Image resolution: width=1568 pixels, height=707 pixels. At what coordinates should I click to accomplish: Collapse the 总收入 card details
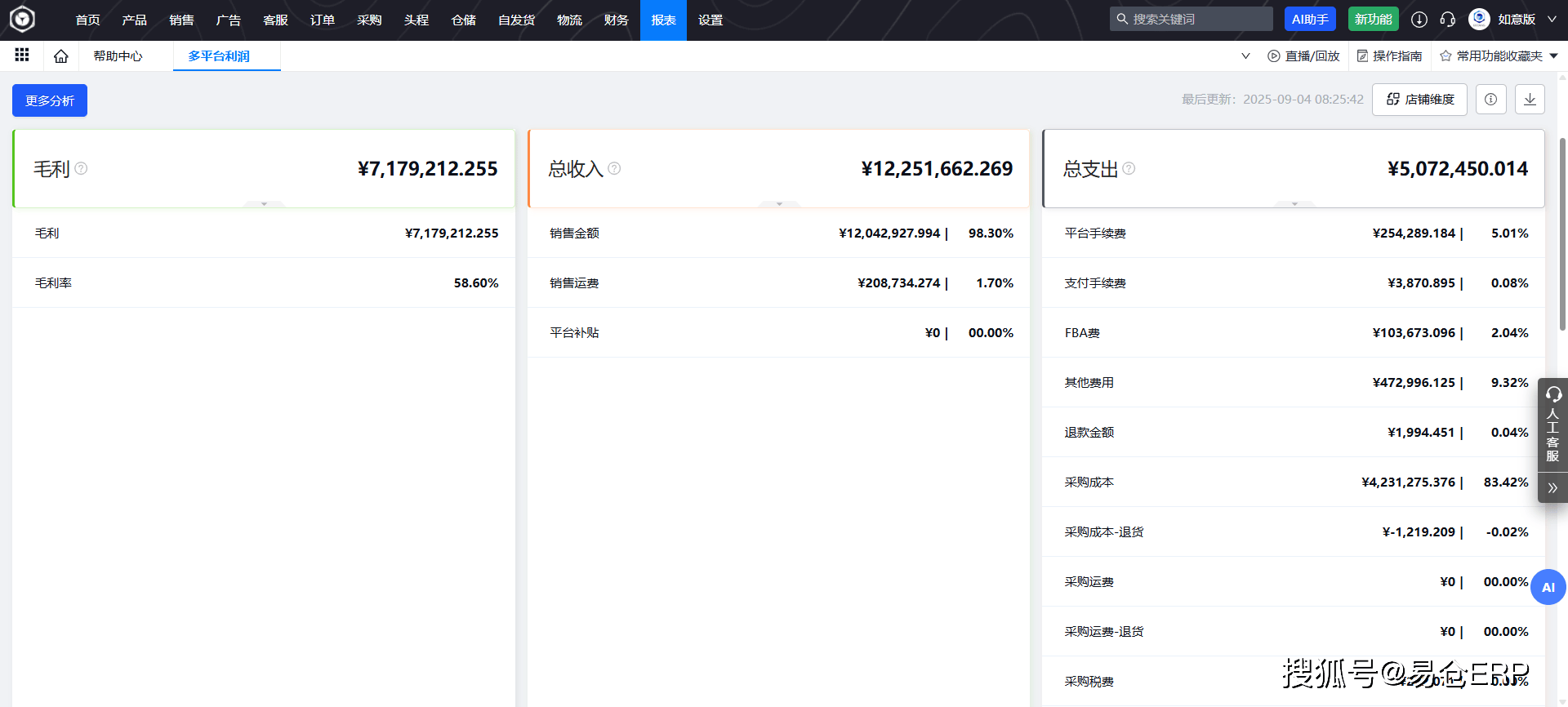779,203
